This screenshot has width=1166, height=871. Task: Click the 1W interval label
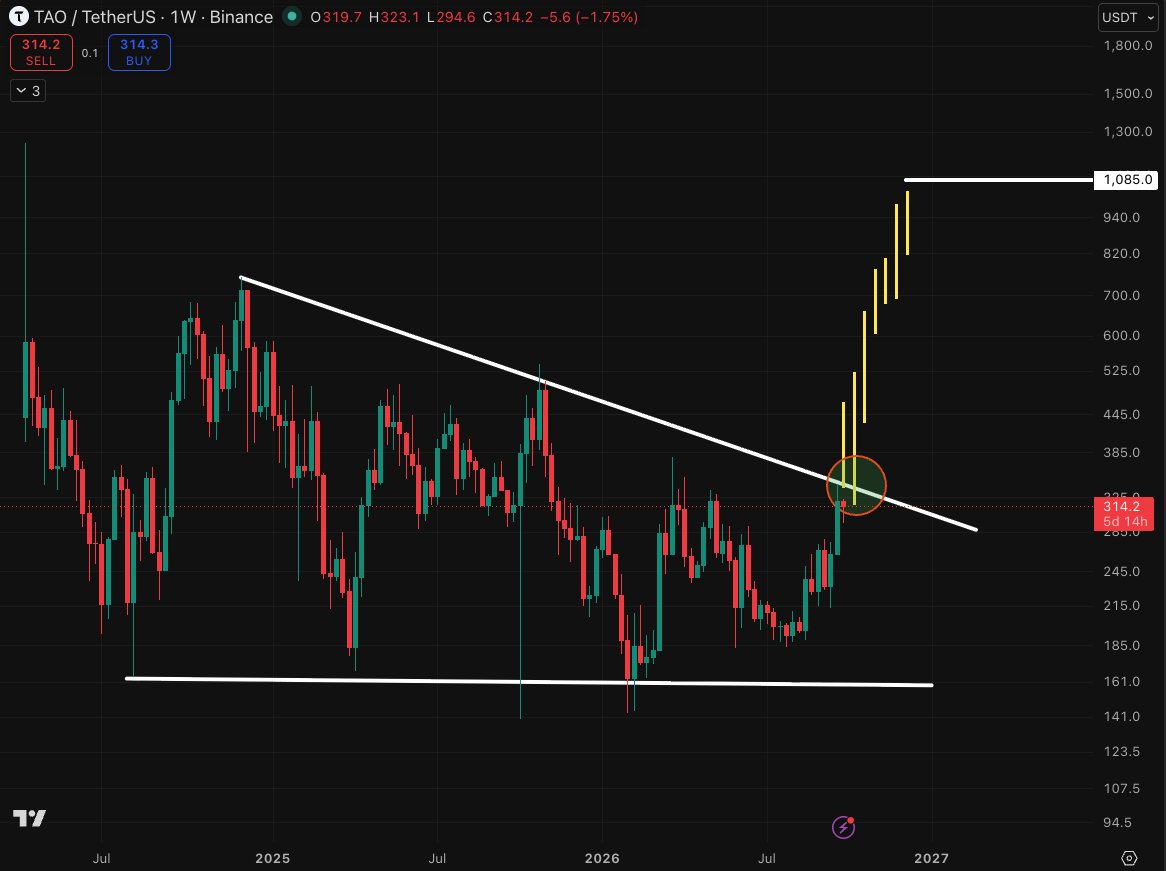(183, 16)
